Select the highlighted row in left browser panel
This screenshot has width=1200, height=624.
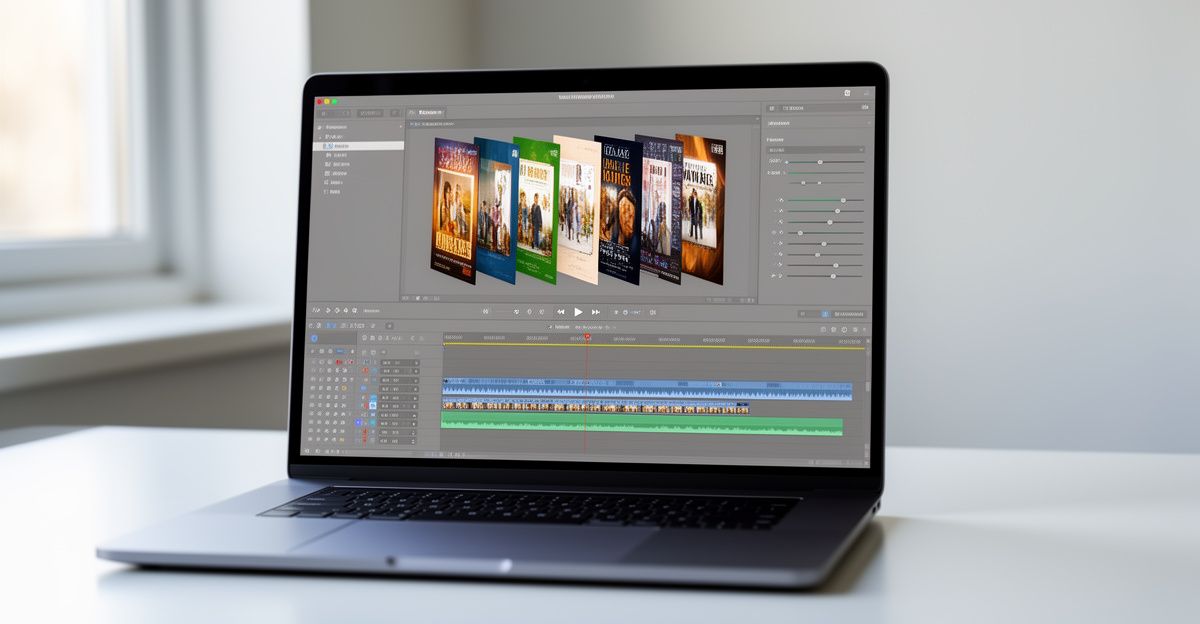tap(360, 146)
